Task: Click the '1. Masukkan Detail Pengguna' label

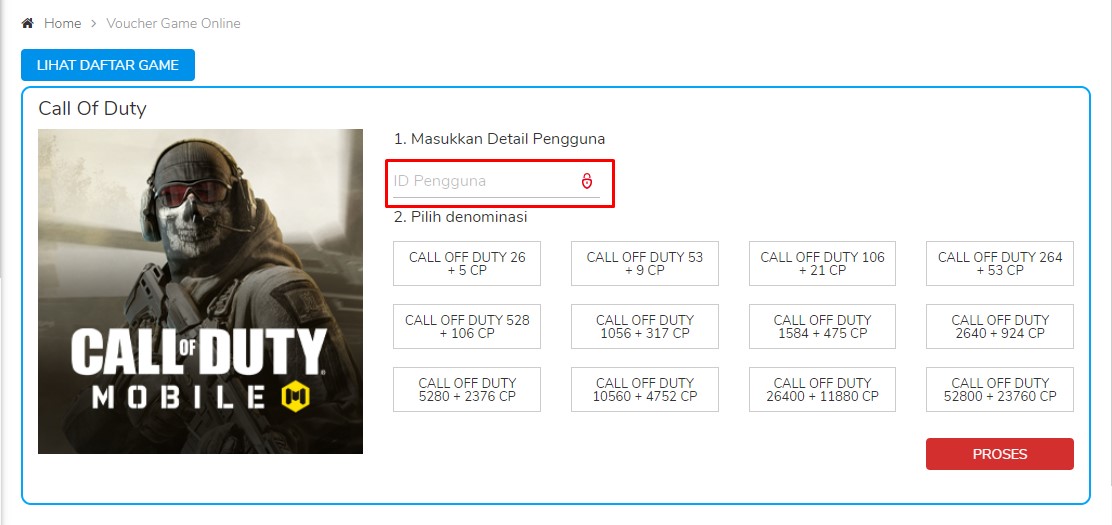Action: click(499, 138)
